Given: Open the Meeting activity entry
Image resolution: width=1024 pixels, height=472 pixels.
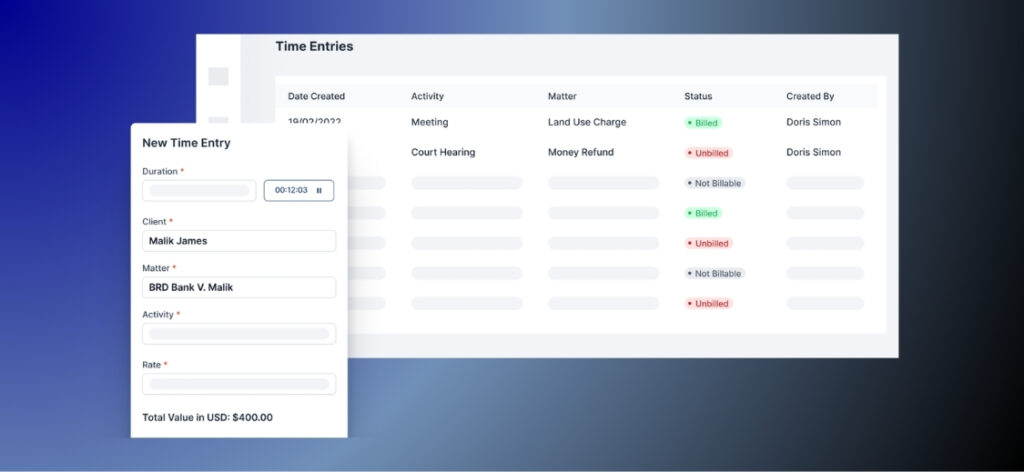Looking at the screenshot, I should click(429, 122).
